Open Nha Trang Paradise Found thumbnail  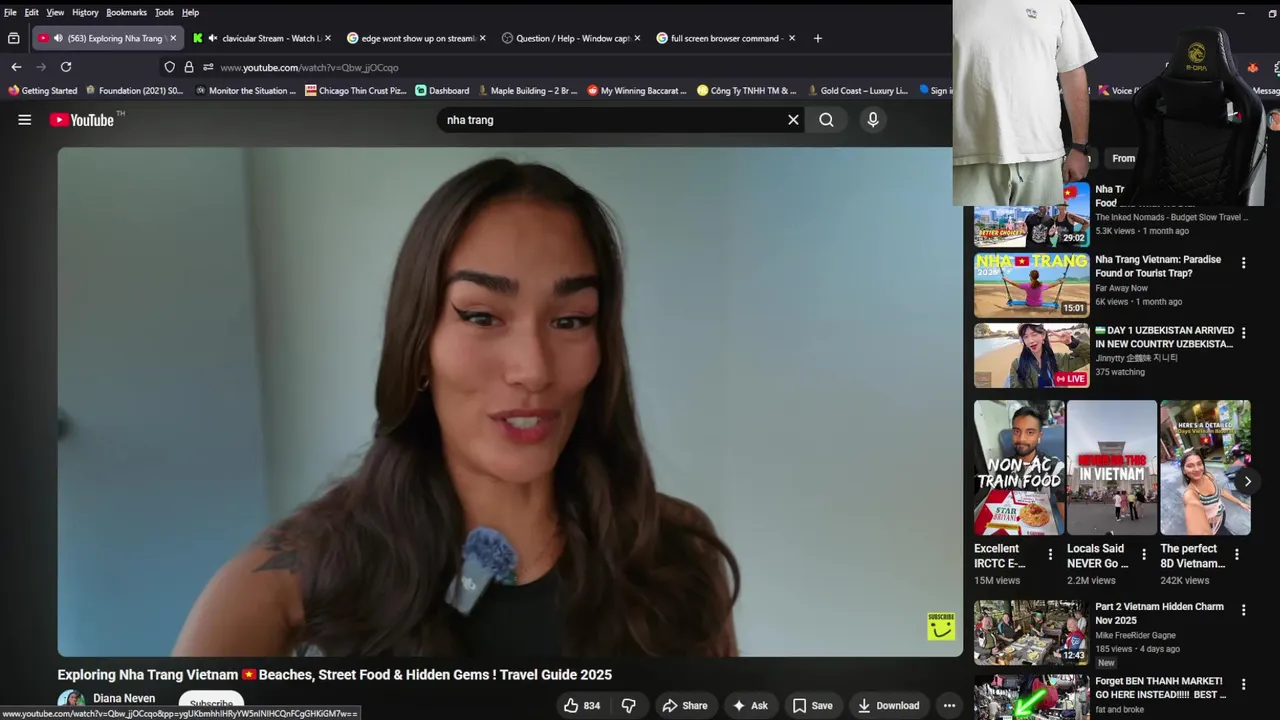[1031, 285]
